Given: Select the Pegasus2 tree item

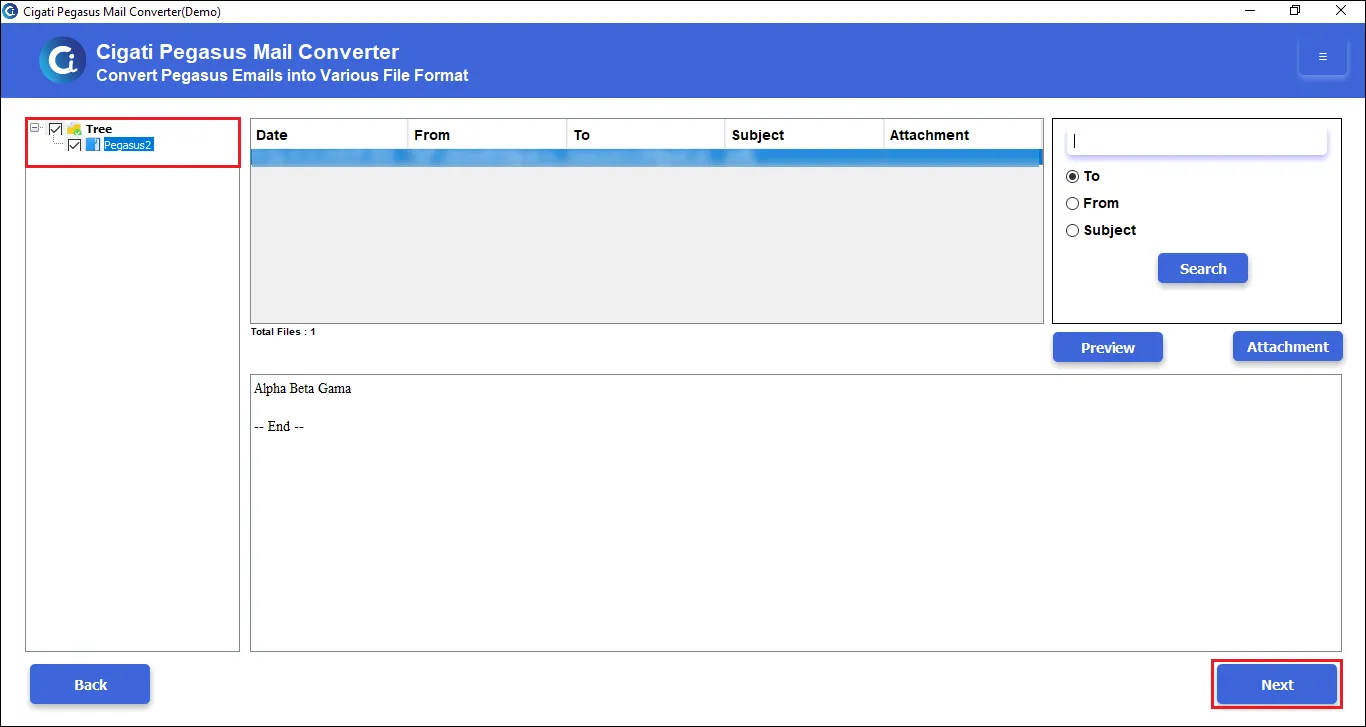Looking at the screenshot, I should point(128,145).
